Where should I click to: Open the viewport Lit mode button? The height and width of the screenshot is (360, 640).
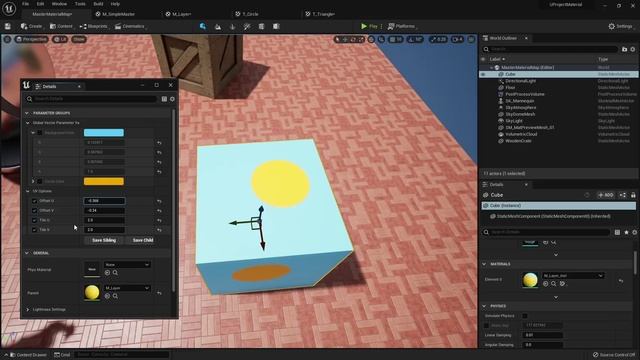(60, 39)
